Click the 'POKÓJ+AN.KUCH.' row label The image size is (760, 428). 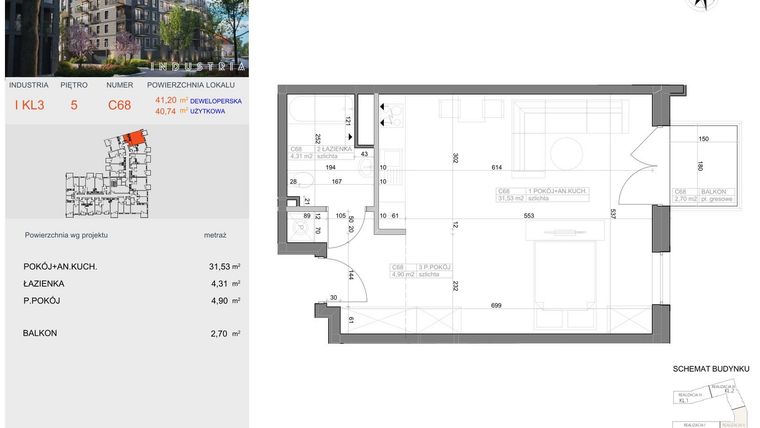[60, 267]
